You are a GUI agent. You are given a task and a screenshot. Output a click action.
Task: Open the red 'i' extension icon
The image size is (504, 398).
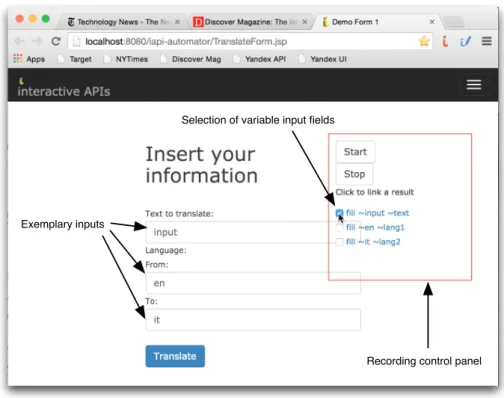tap(445, 41)
